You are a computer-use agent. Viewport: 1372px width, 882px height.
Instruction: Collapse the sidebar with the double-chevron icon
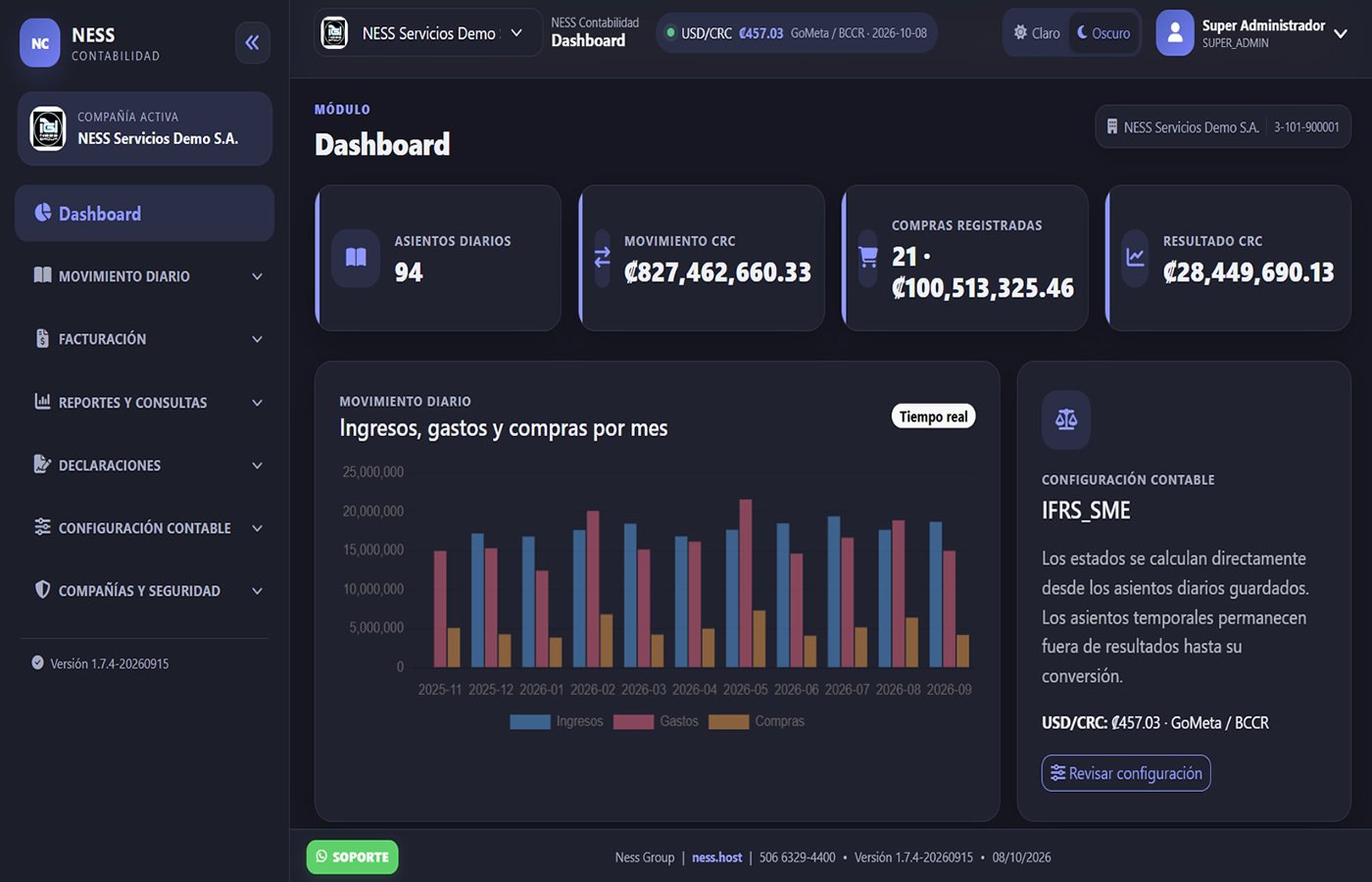[x=253, y=42]
